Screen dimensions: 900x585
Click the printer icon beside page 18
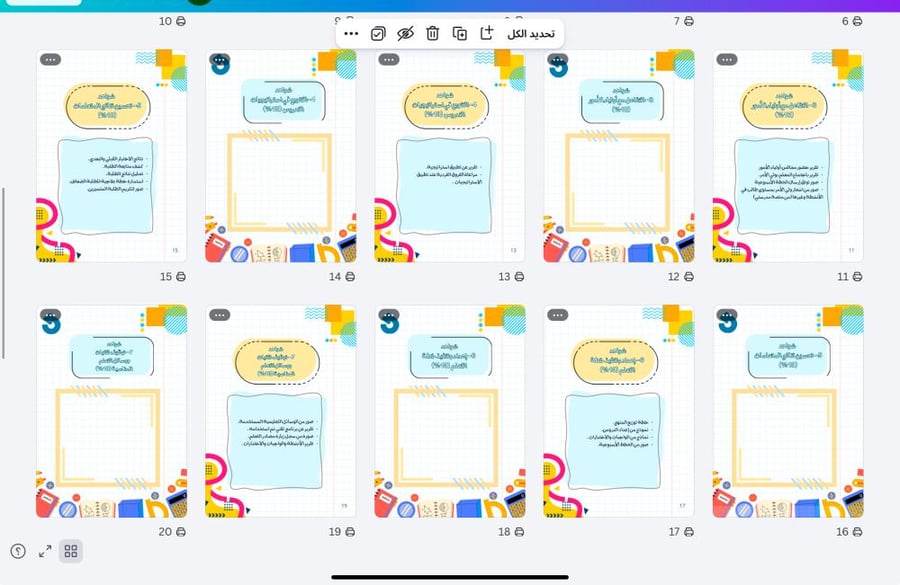tap(519, 532)
